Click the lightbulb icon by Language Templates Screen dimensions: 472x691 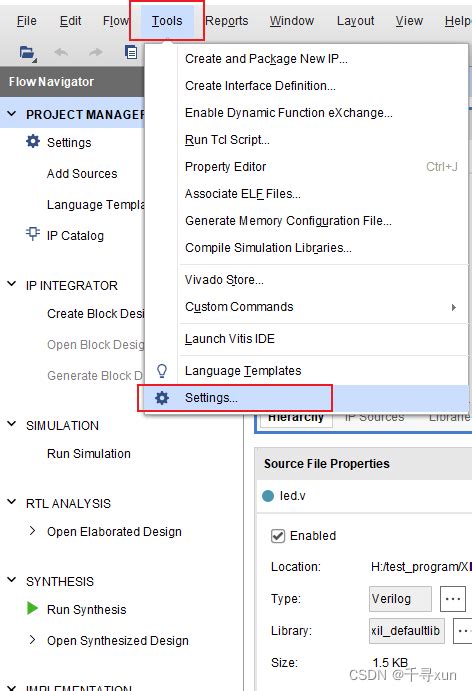click(x=162, y=371)
